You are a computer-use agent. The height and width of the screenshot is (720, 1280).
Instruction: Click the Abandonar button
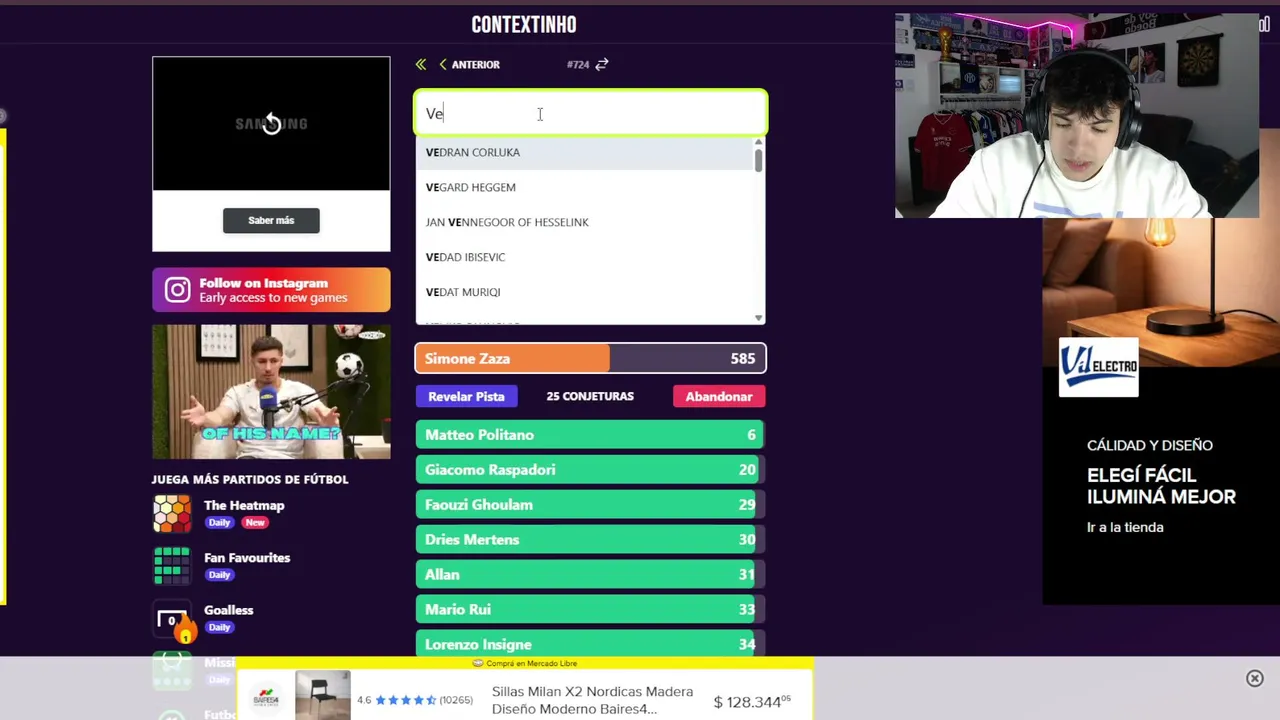pyautogui.click(x=719, y=396)
